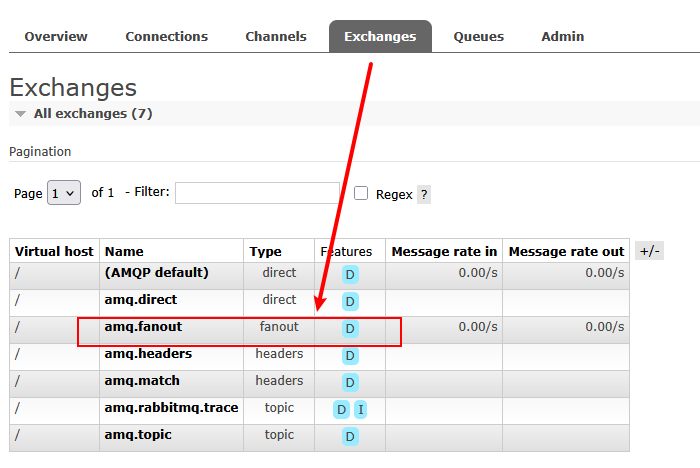Open the Regex help question mark

tap(424, 195)
